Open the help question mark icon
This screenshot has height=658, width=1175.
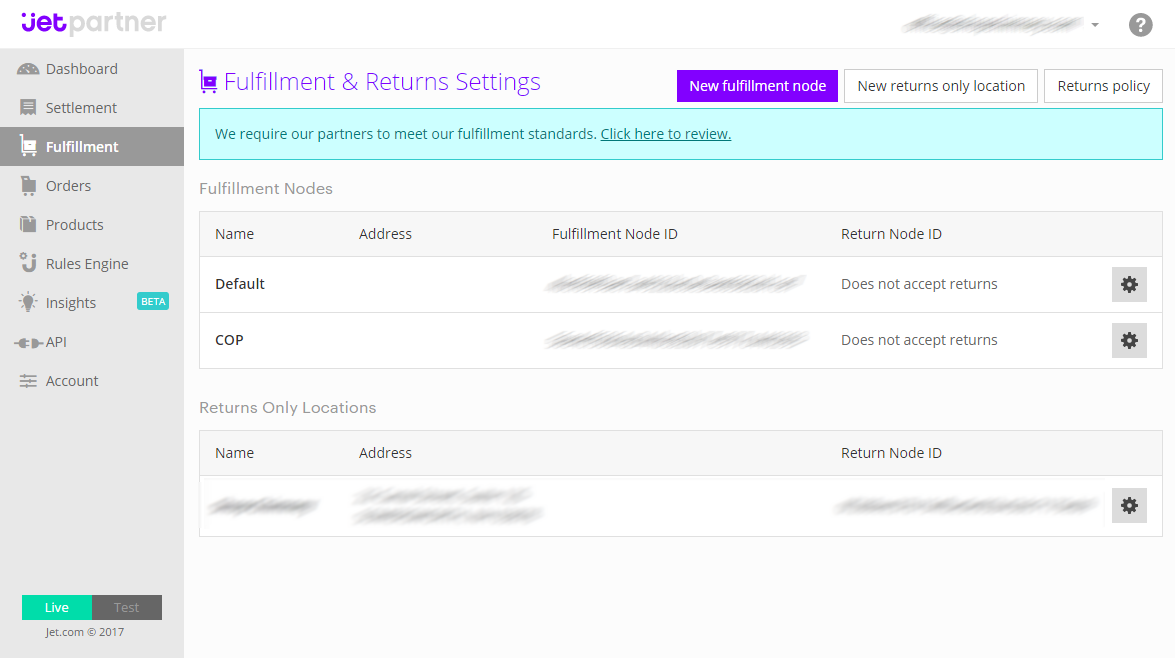click(1141, 25)
